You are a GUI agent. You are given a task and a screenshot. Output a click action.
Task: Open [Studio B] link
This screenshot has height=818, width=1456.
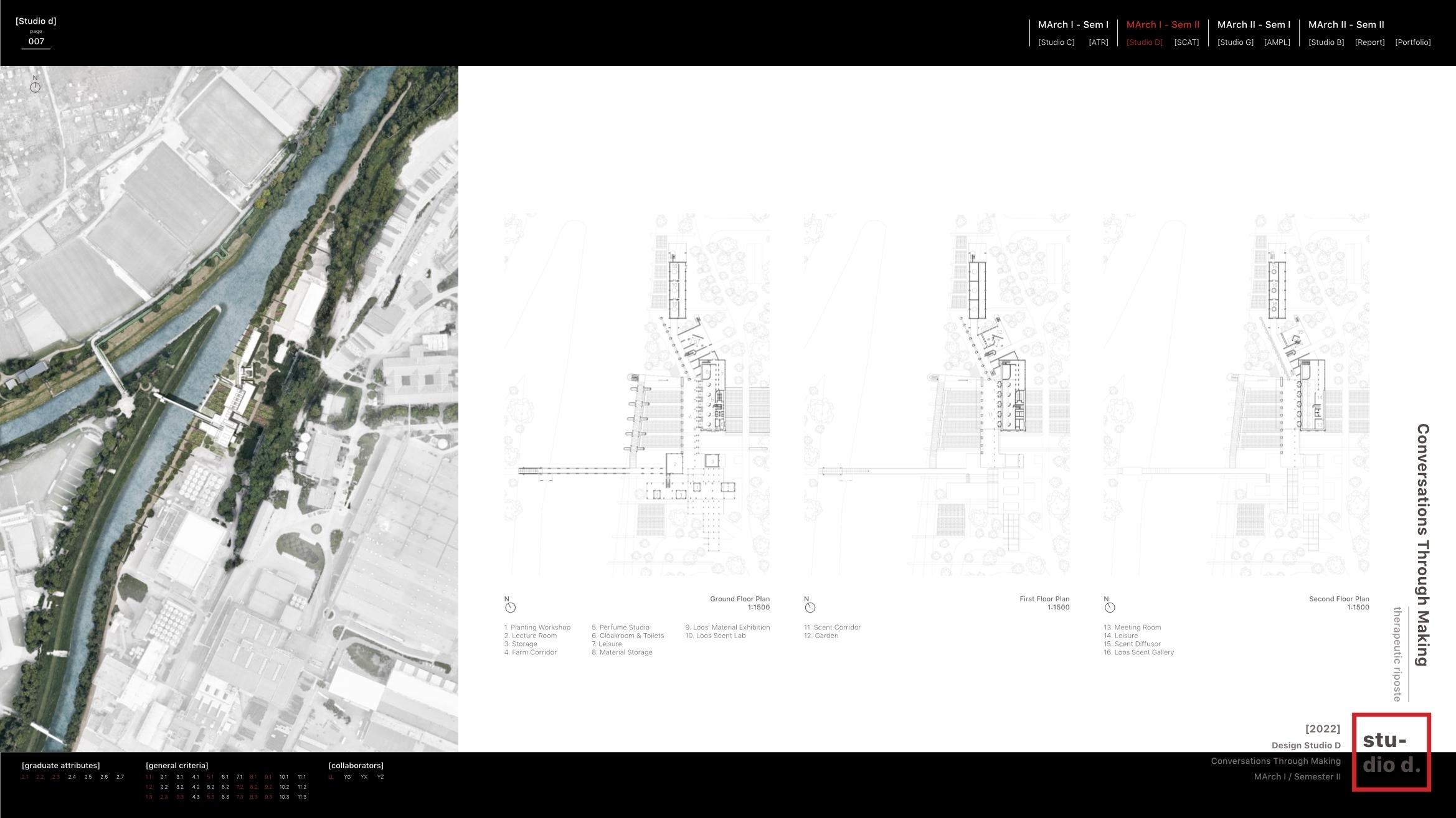tap(1326, 42)
